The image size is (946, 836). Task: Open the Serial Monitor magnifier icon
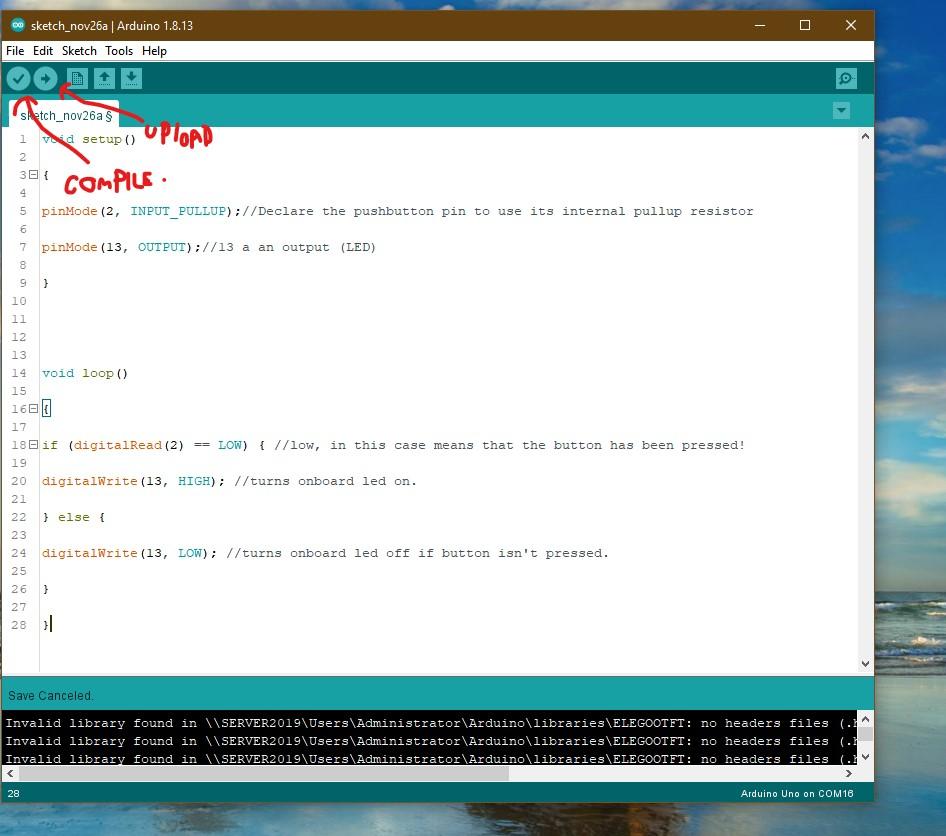[x=846, y=78]
